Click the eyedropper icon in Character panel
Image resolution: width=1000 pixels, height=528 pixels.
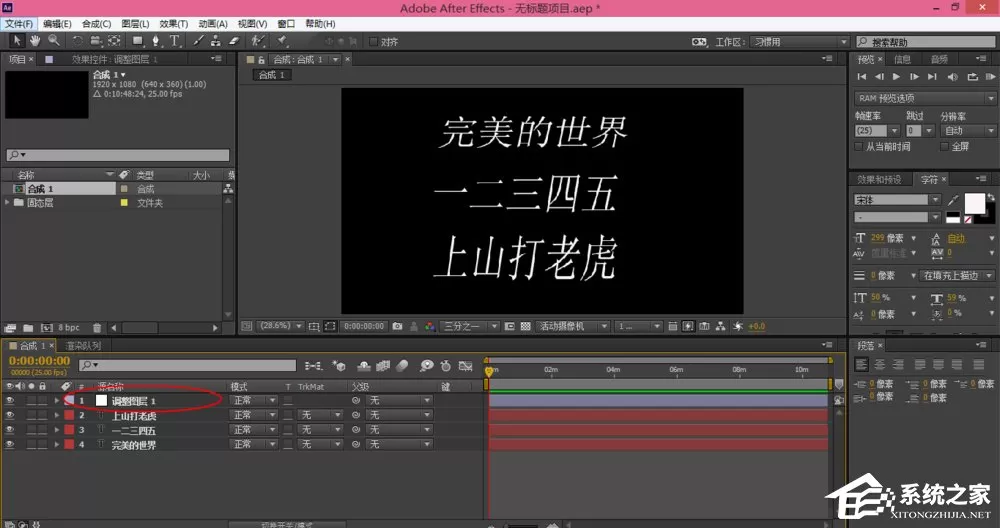coord(953,200)
